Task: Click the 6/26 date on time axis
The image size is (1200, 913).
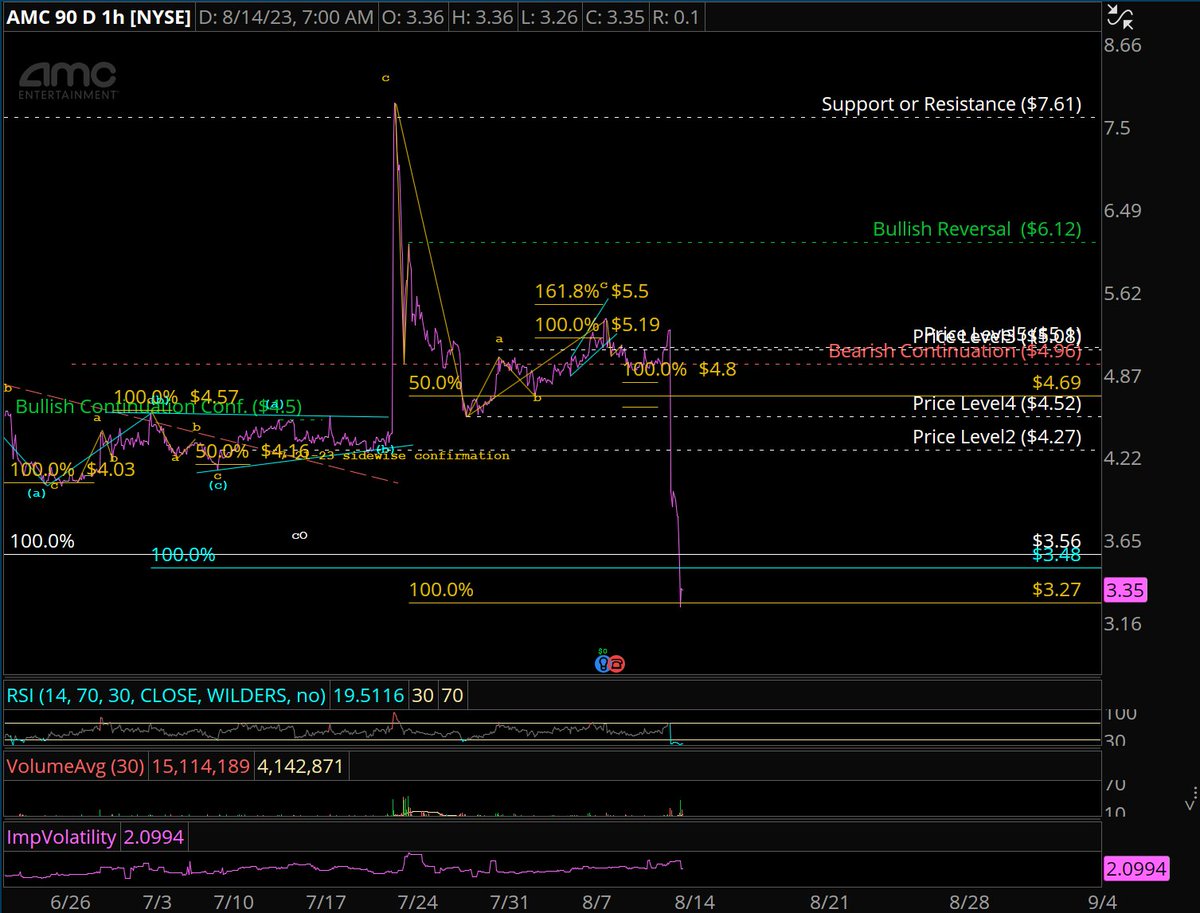Action: point(68,901)
